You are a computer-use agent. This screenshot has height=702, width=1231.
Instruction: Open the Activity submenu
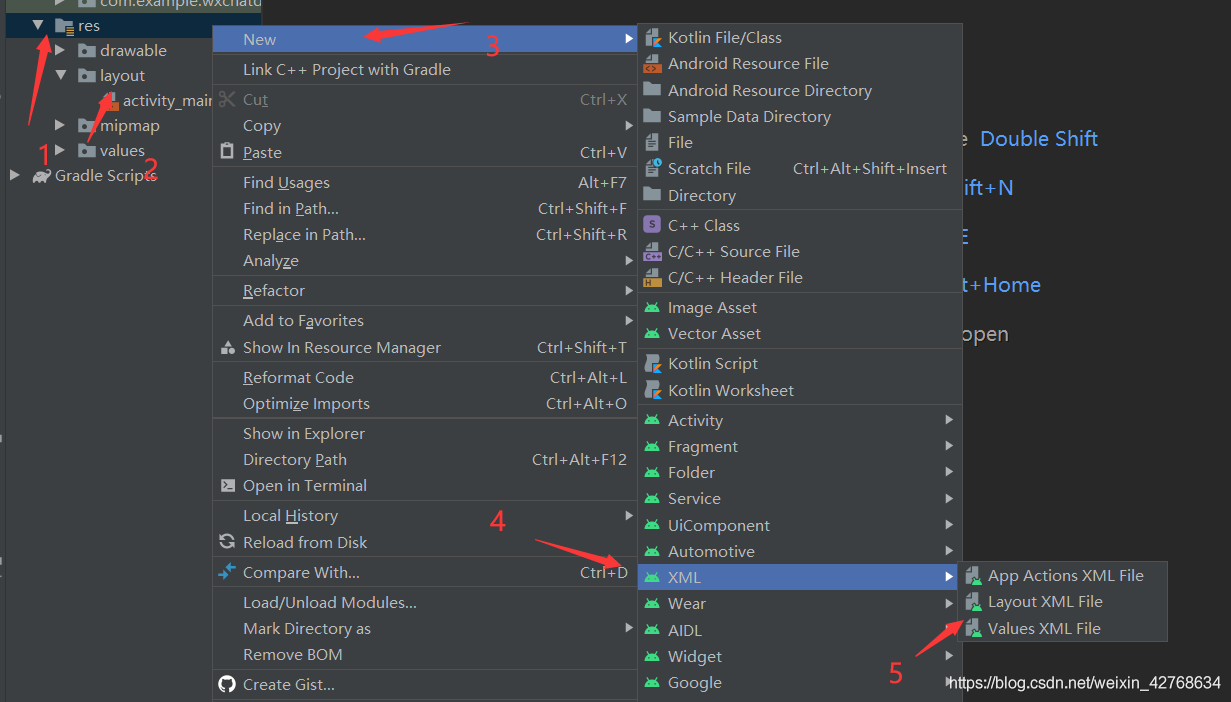pyautogui.click(x=800, y=421)
